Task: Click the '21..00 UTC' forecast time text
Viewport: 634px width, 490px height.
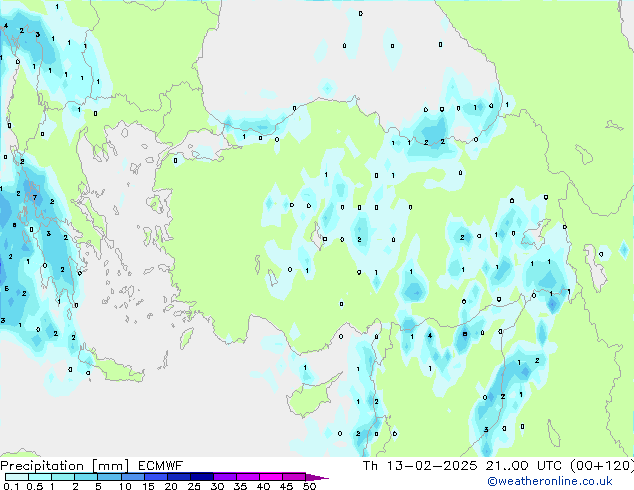Action: click(524, 466)
